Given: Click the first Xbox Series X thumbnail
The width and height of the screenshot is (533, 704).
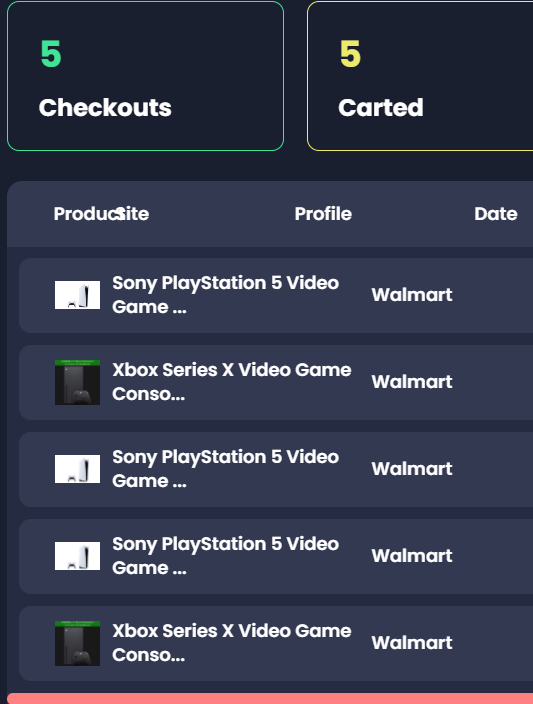Looking at the screenshot, I should pos(77,382).
